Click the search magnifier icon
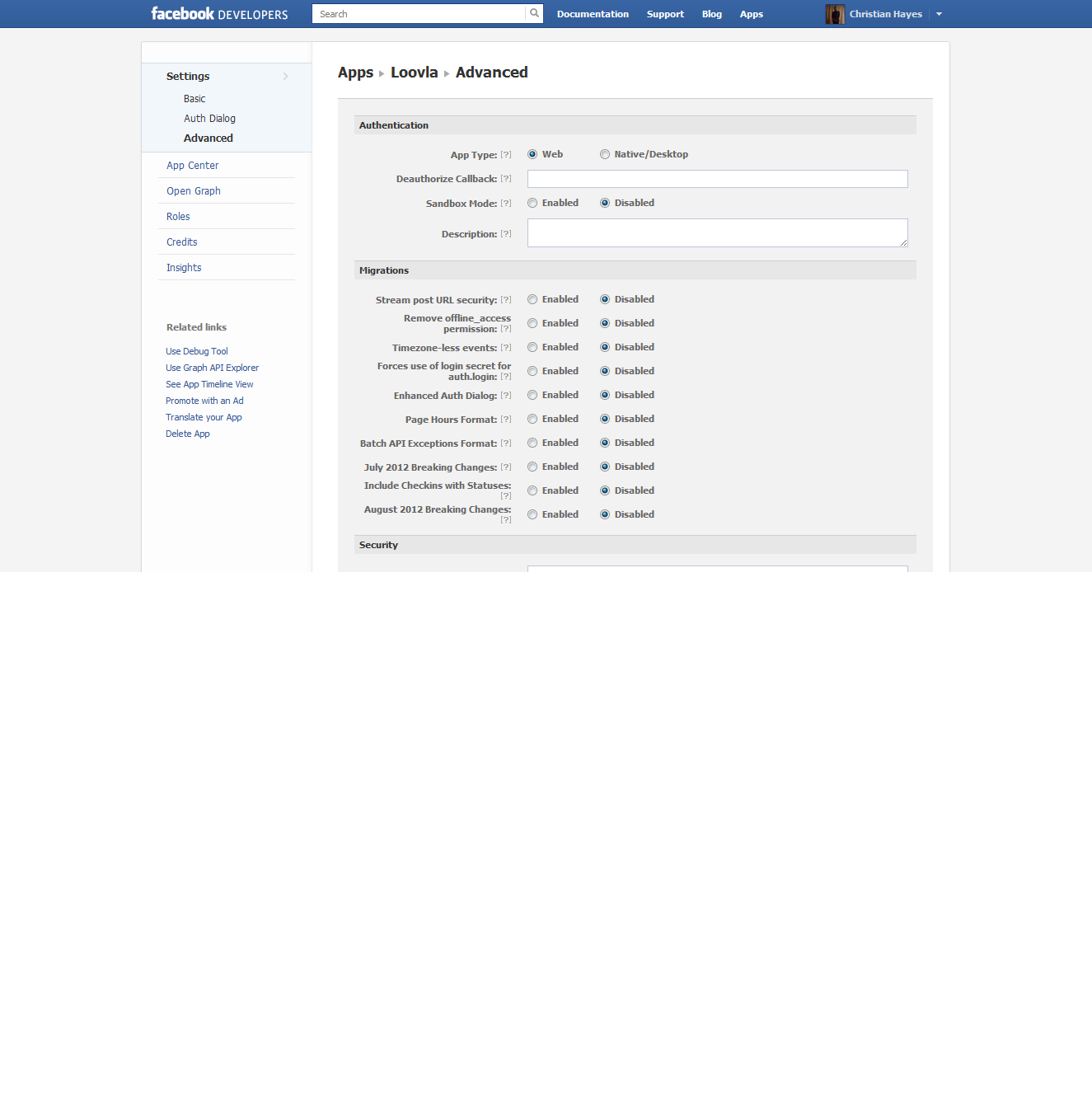The image size is (1092, 1112). (534, 13)
